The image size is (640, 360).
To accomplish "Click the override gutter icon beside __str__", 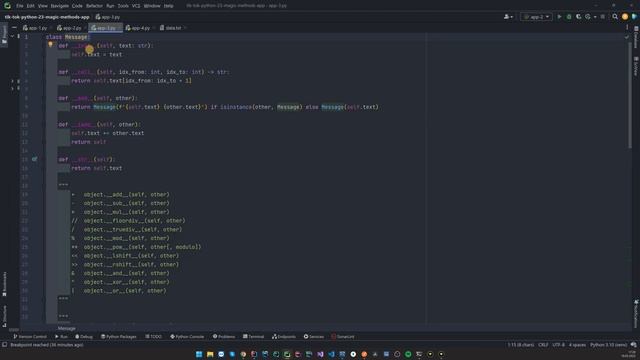I will (35, 159).
